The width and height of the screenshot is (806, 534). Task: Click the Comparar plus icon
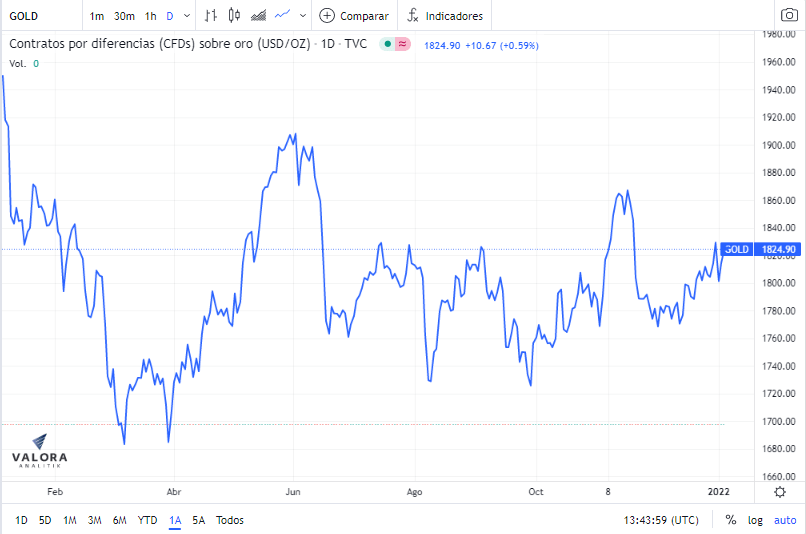[327, 16]
